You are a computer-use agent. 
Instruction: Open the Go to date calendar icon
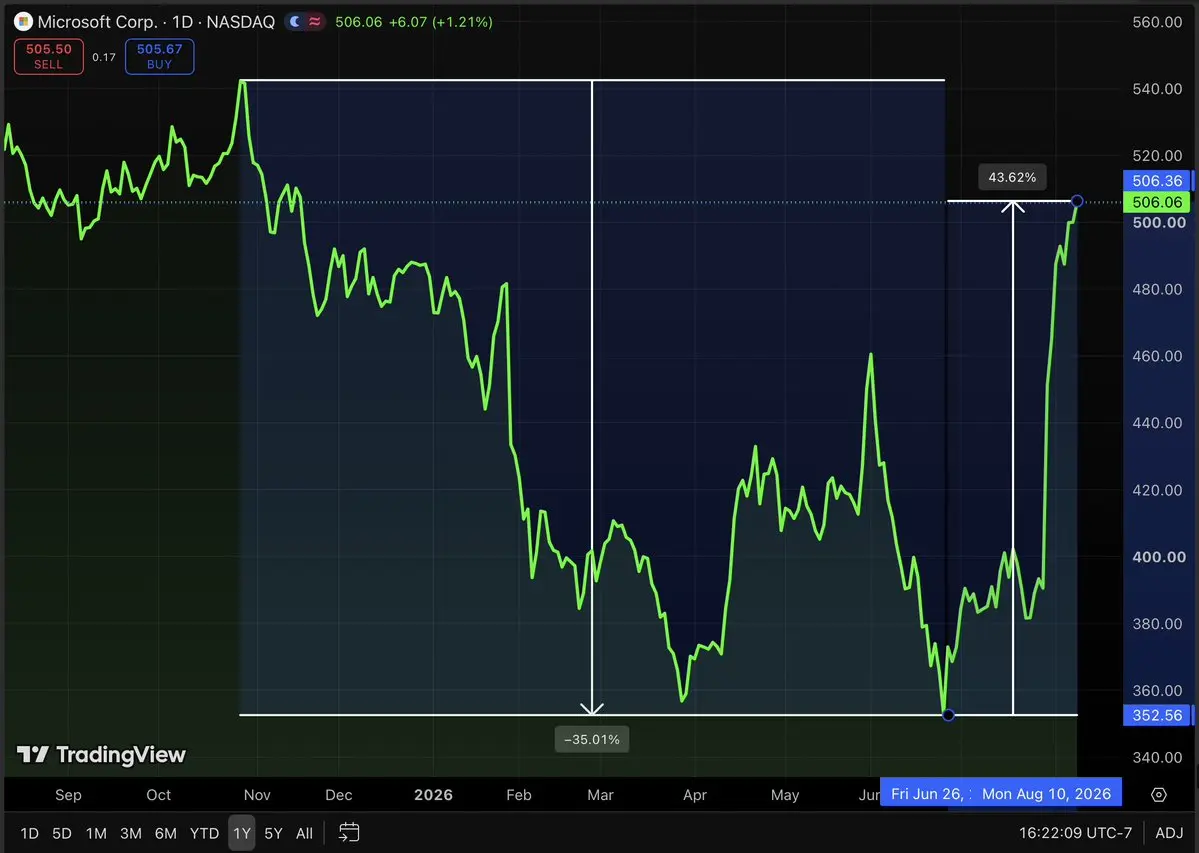[349, 832]
